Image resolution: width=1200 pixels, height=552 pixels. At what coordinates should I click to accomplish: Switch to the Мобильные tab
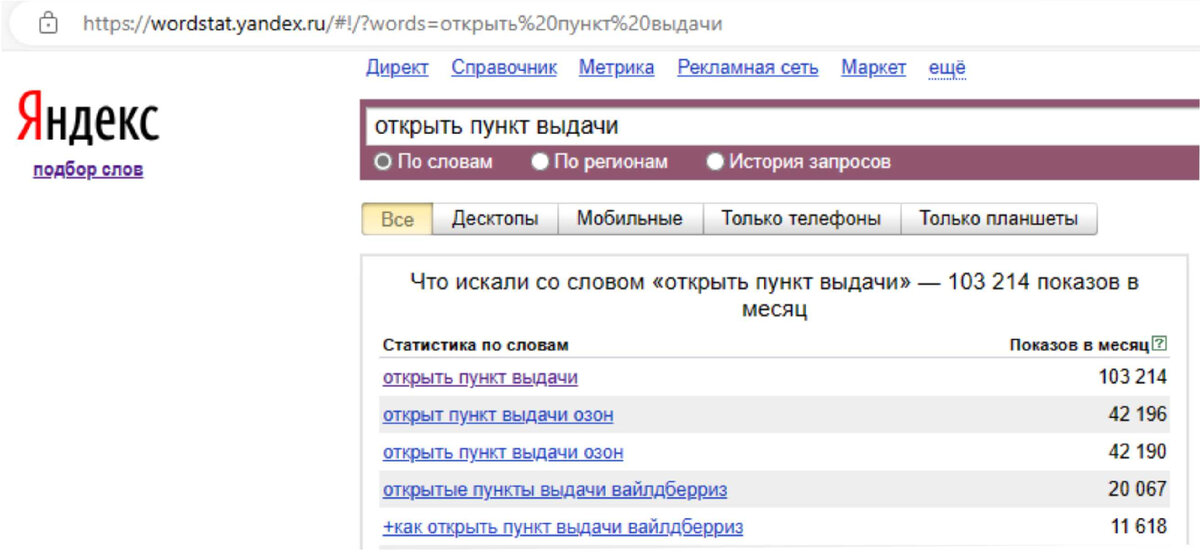[630, 219]
